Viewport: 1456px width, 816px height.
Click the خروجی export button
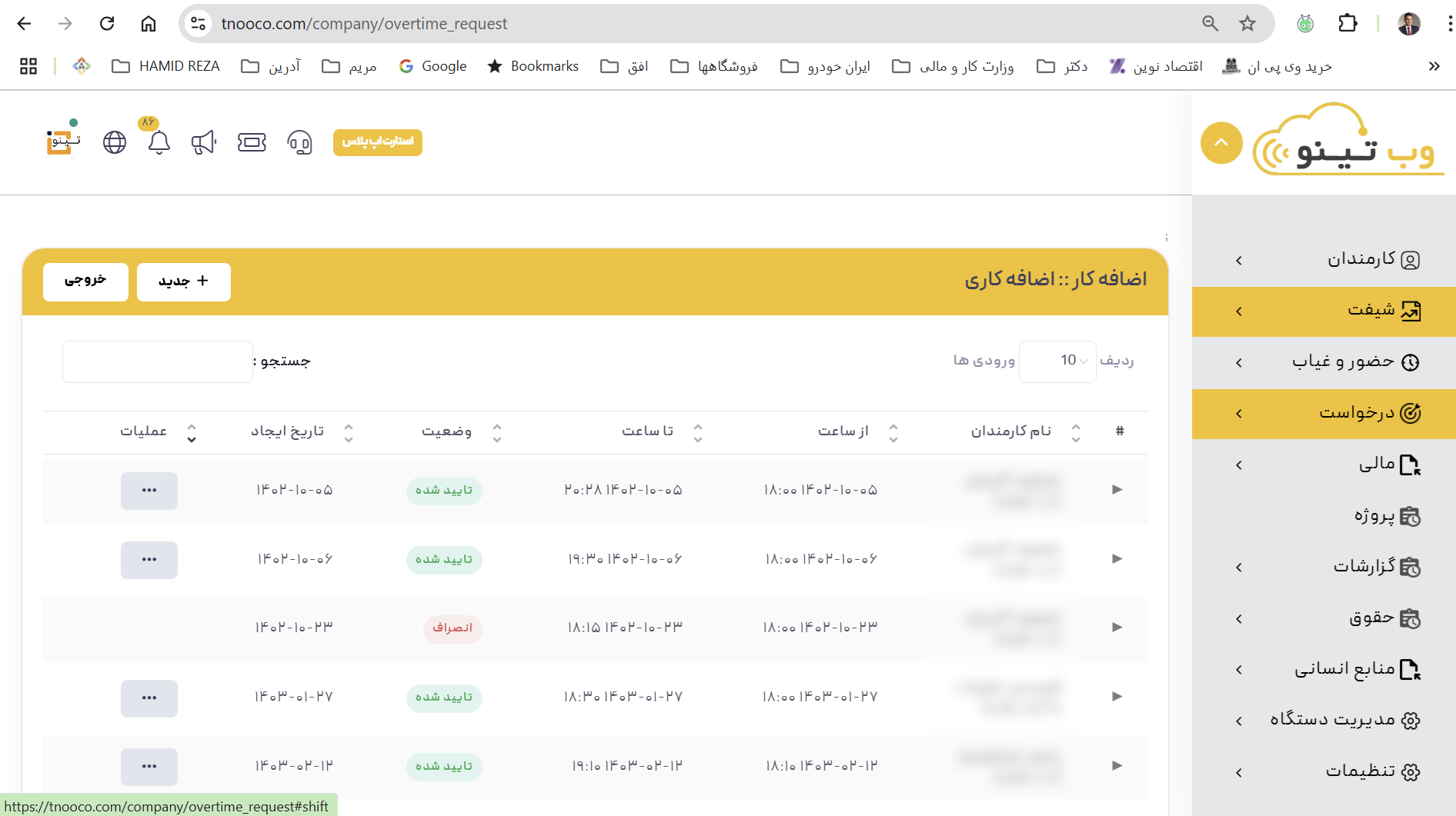(x=85, y=281)
